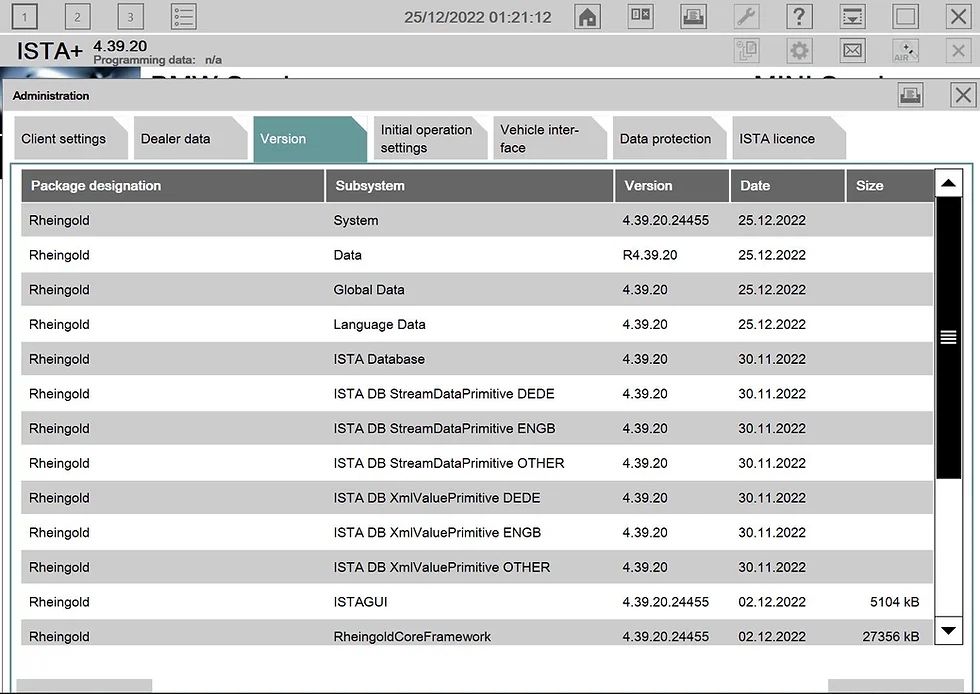Click the Version column header
Viewport: 980px width, 694px height.
point(672,186)
